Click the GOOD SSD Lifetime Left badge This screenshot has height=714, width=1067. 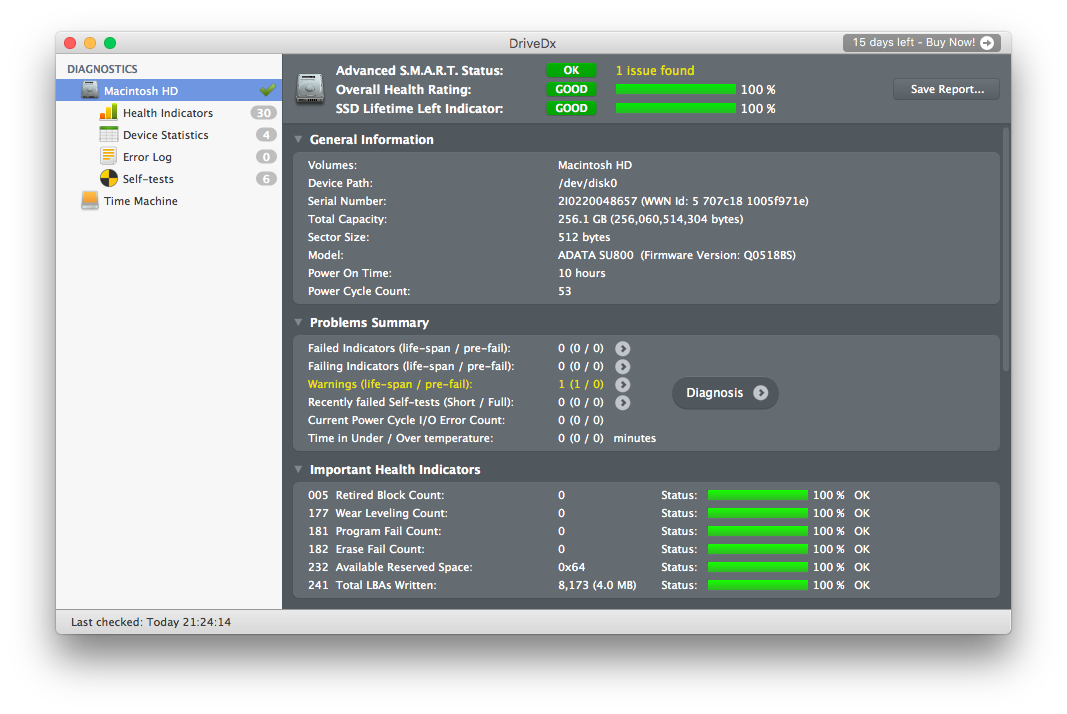[x=571, y=108]
